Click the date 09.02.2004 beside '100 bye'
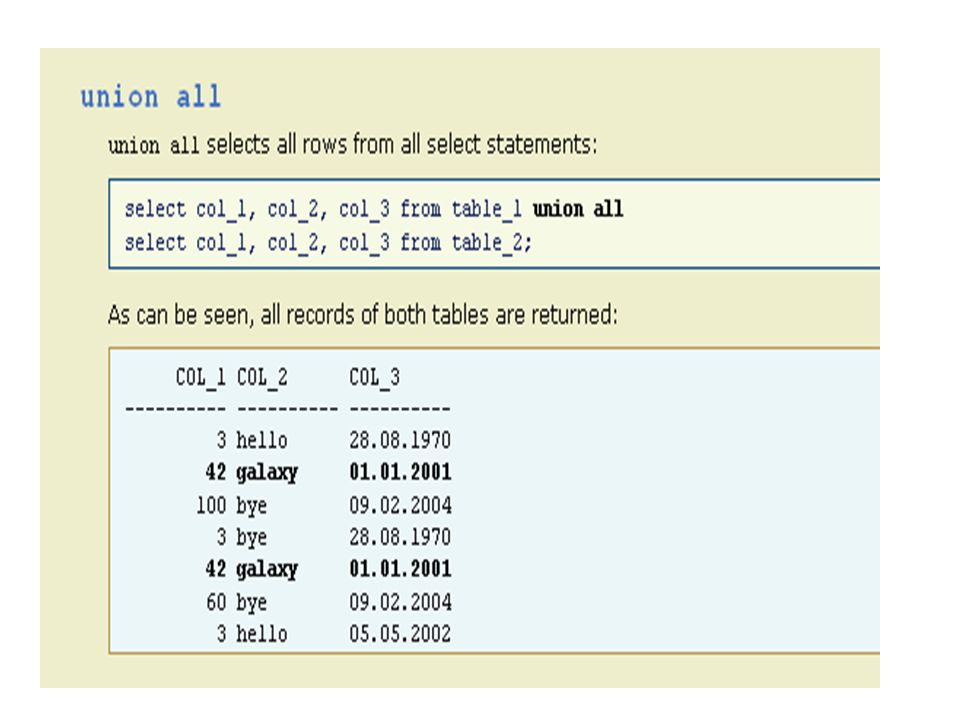 (x=400, y=505)
